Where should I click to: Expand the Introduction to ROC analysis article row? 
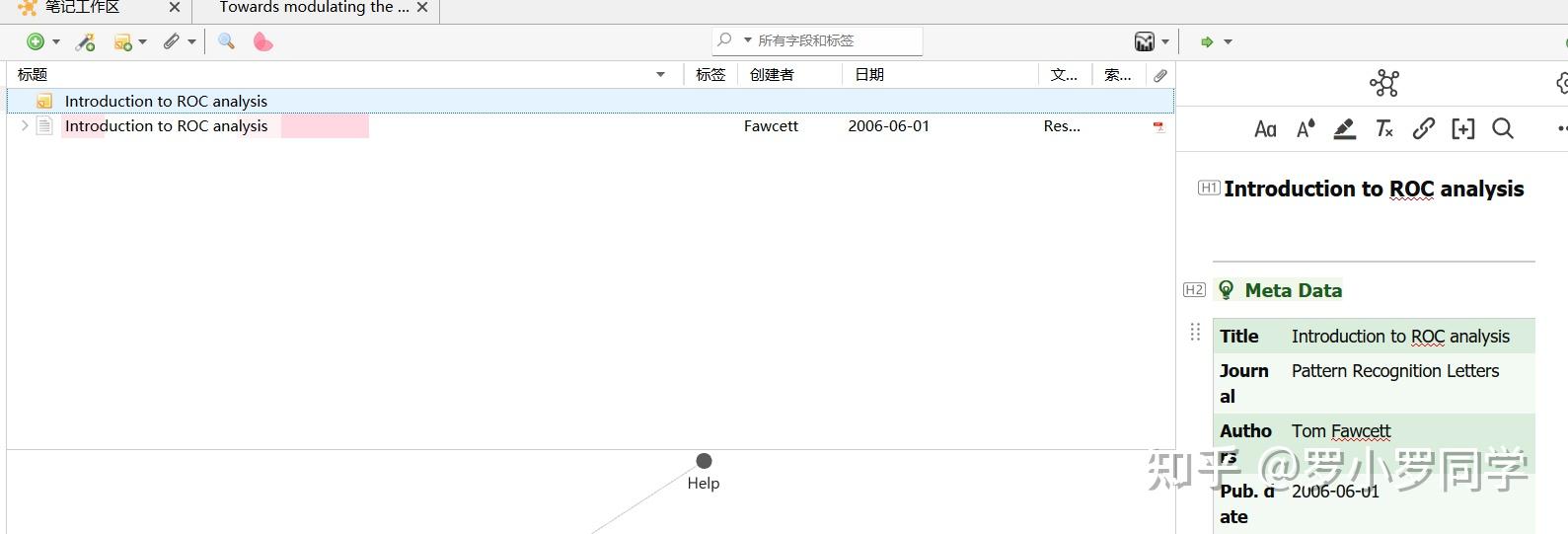click(x=25, y=125)
